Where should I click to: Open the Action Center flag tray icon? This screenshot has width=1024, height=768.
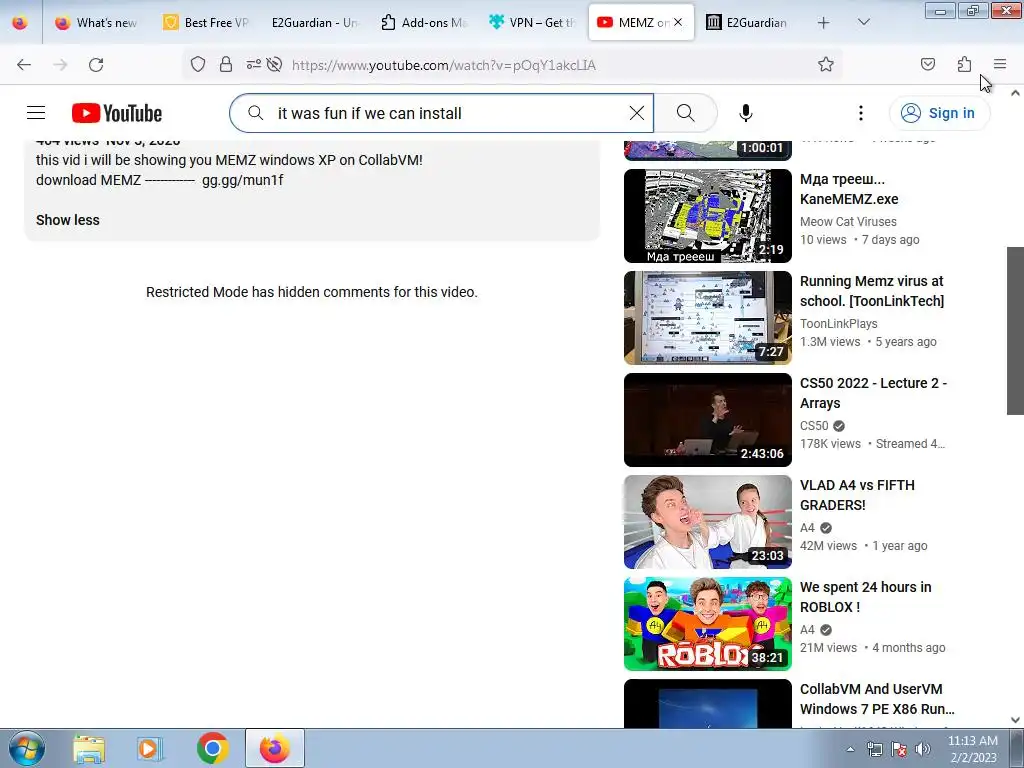coord(899,749)
